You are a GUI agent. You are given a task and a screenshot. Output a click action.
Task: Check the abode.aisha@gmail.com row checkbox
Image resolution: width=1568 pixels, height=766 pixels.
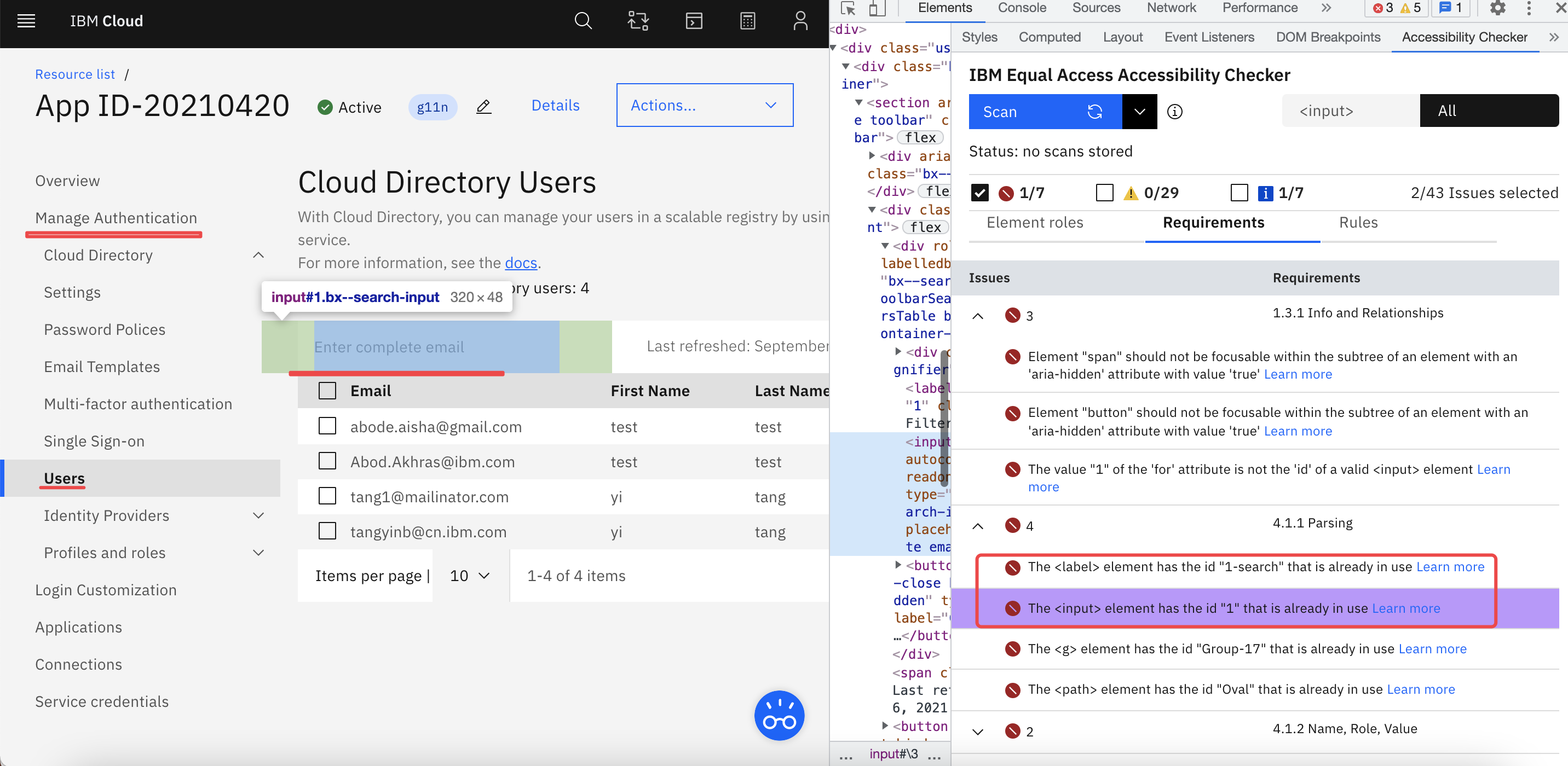tap(327, 426)
